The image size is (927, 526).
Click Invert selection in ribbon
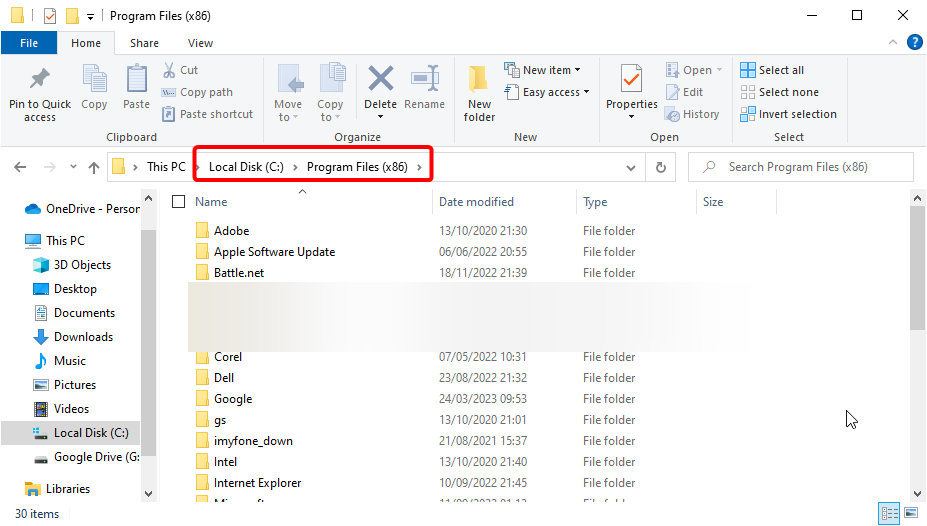coord(789,114)
